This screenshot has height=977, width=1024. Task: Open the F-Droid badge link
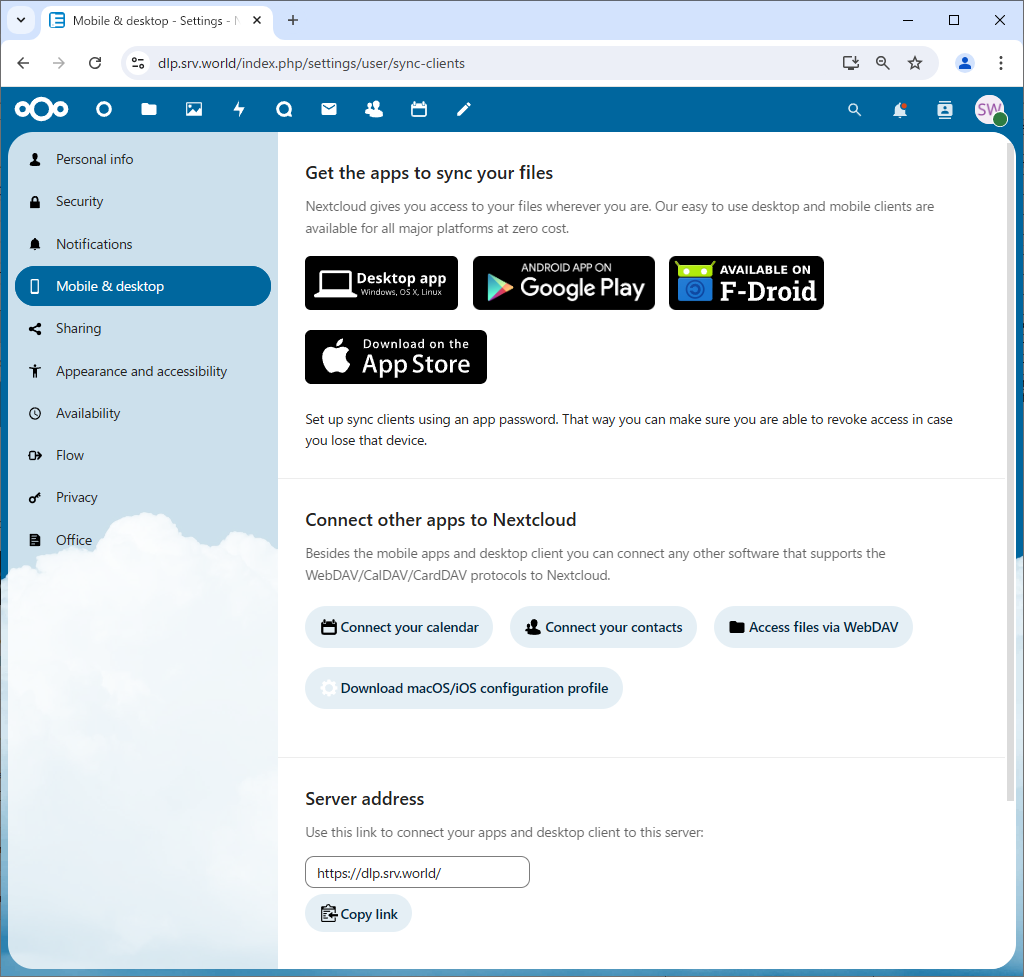pyautogui.click(x=746, y=283)
